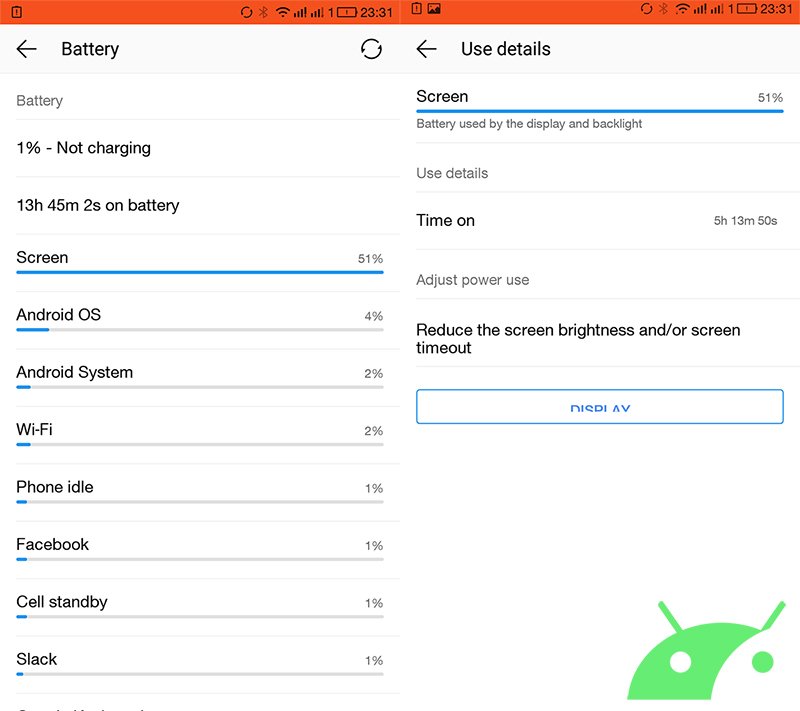Tap the Wi-Fi status icon on left screen
This screenshot has height=711, width=800.
(x=282, y=11)
